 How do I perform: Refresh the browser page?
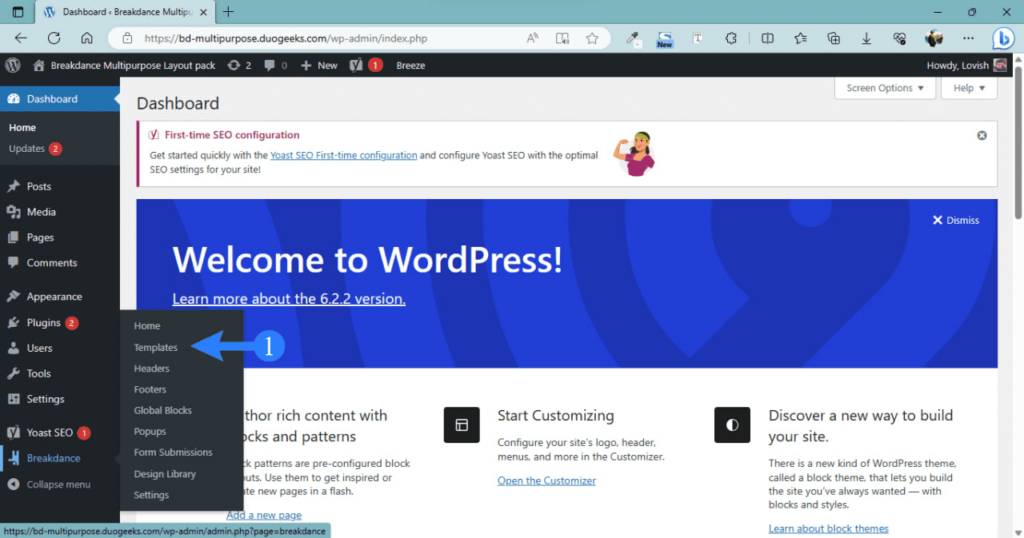(54, 39)
